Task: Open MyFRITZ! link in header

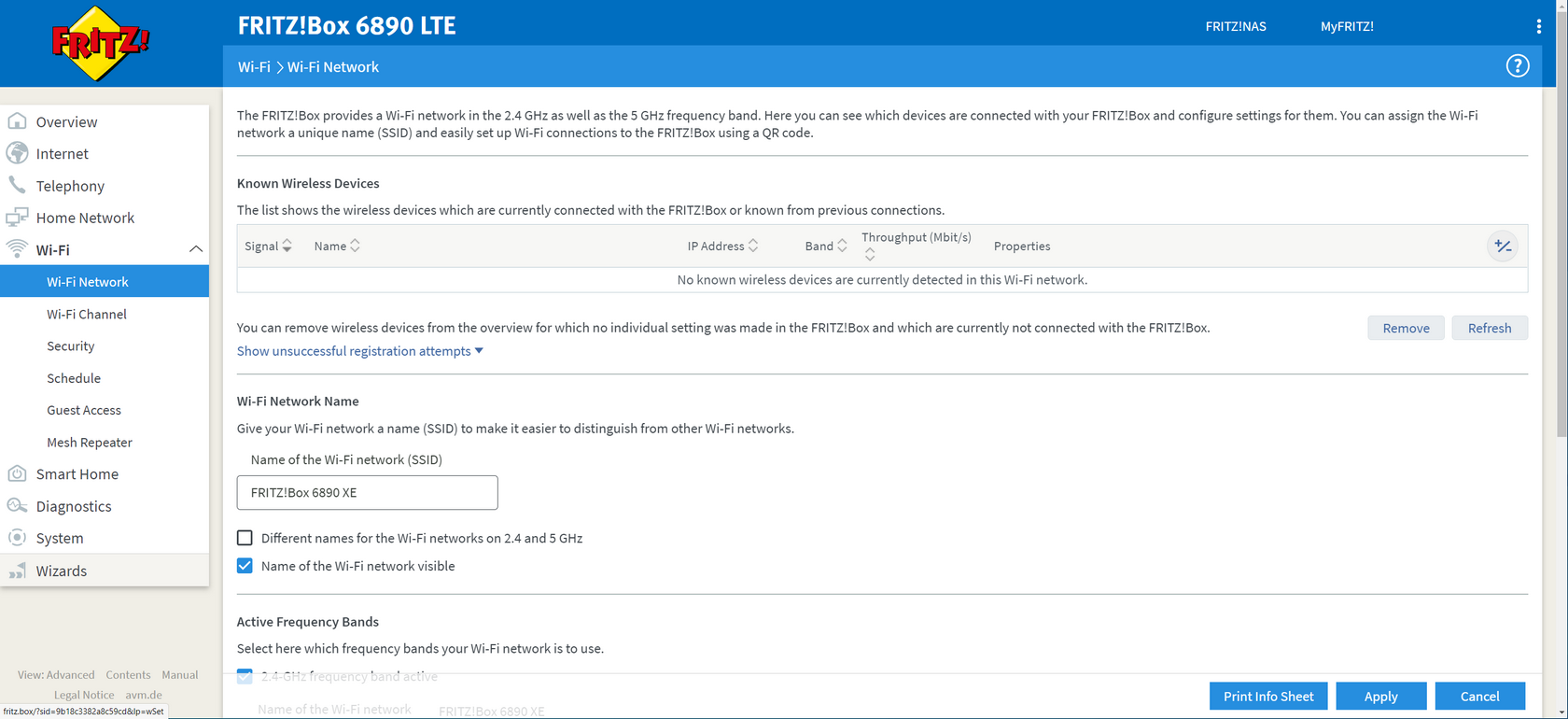Action: (x=1347, y=26)
